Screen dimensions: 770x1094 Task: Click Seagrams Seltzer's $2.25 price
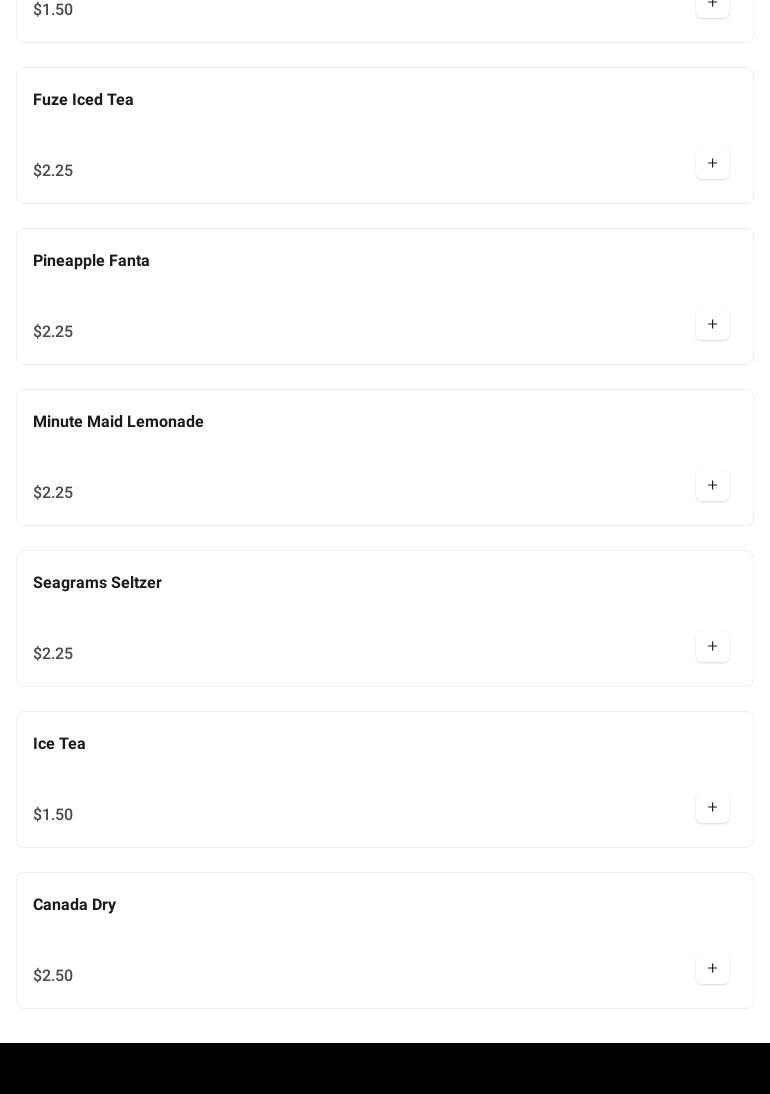tap(53, 654)
